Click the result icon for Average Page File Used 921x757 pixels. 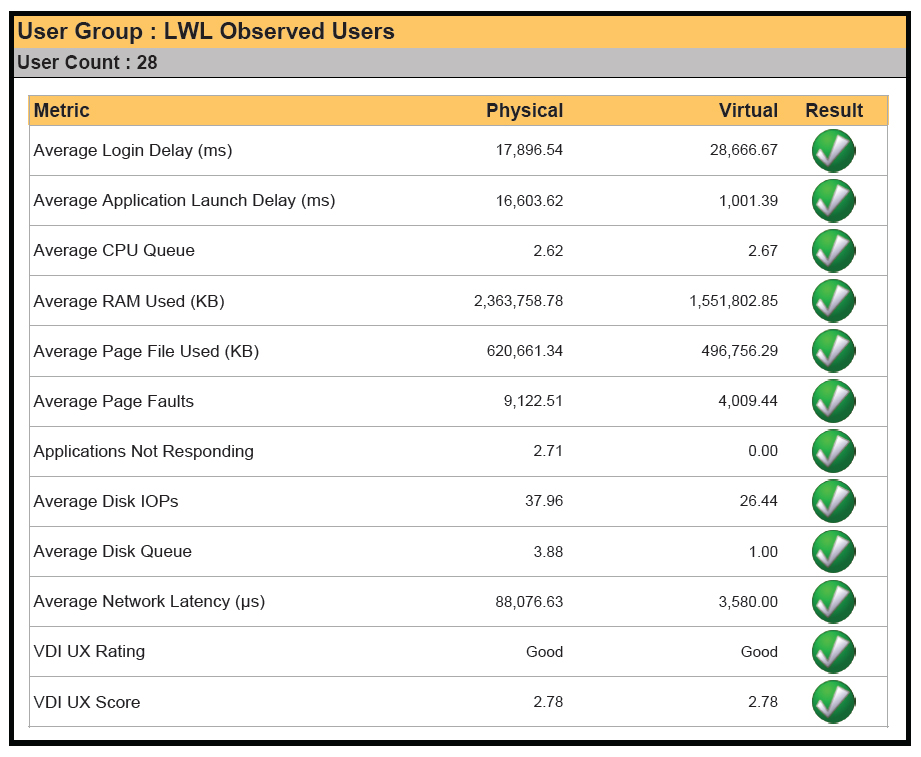pyautogui.click(x=833, y=351)
